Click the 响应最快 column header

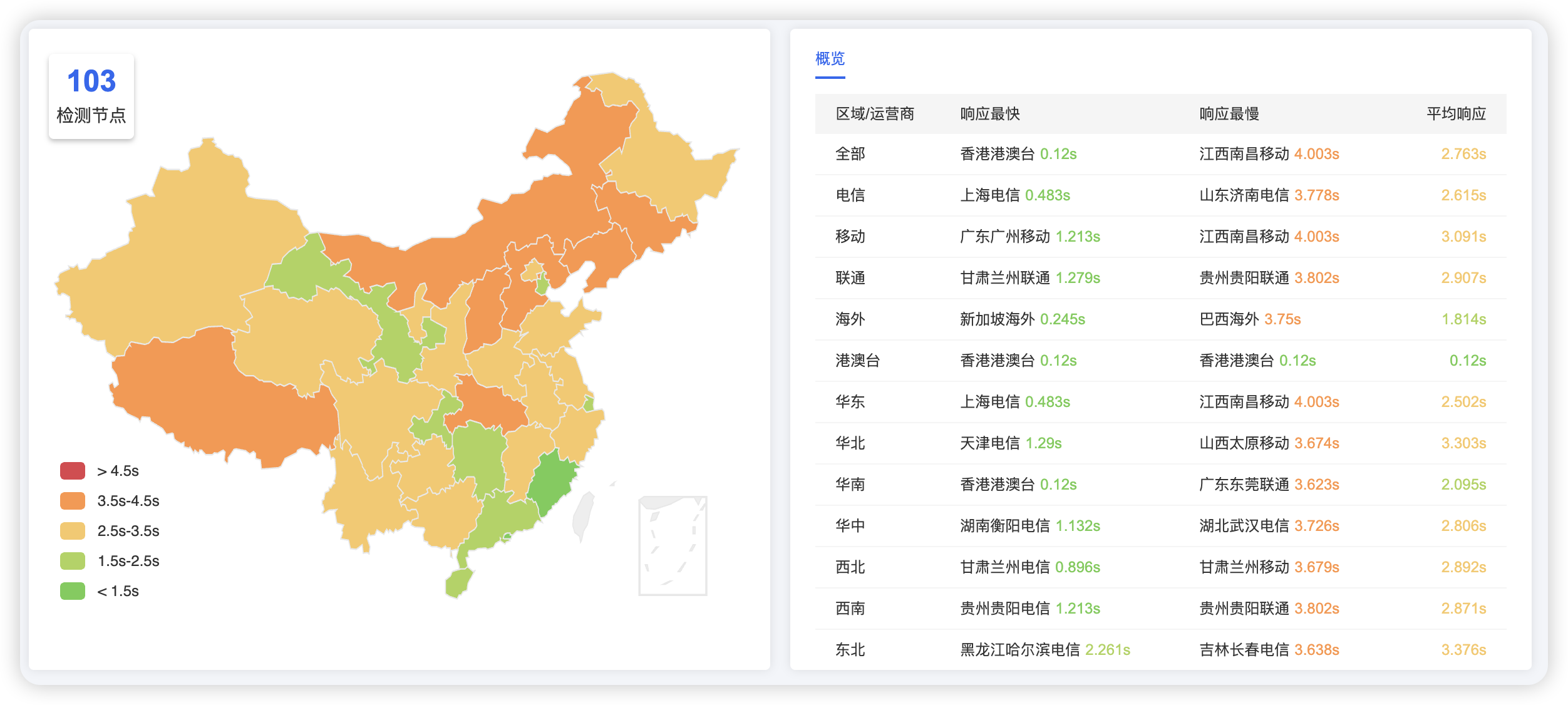click(990, 114)
